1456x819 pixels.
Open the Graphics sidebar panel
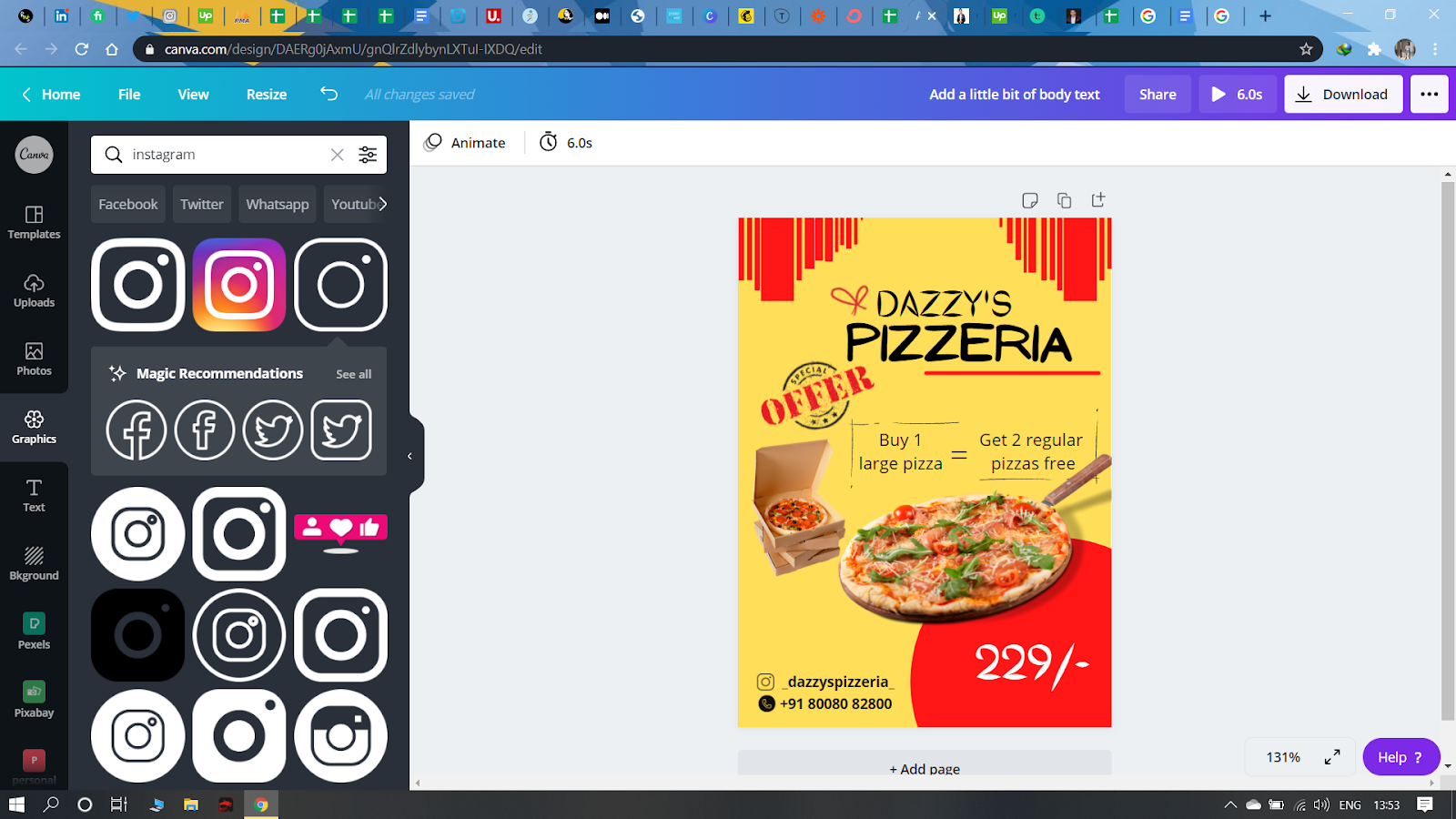coord(34,427)
